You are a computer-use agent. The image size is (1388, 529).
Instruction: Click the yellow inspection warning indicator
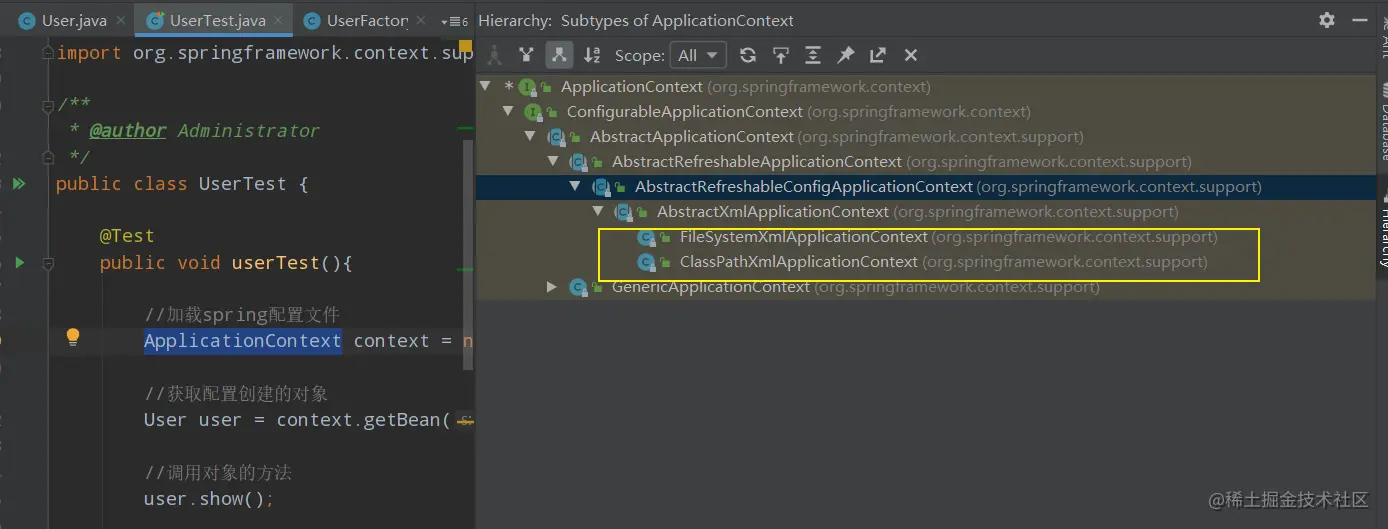pyautogui.click(x=465, y=45)
